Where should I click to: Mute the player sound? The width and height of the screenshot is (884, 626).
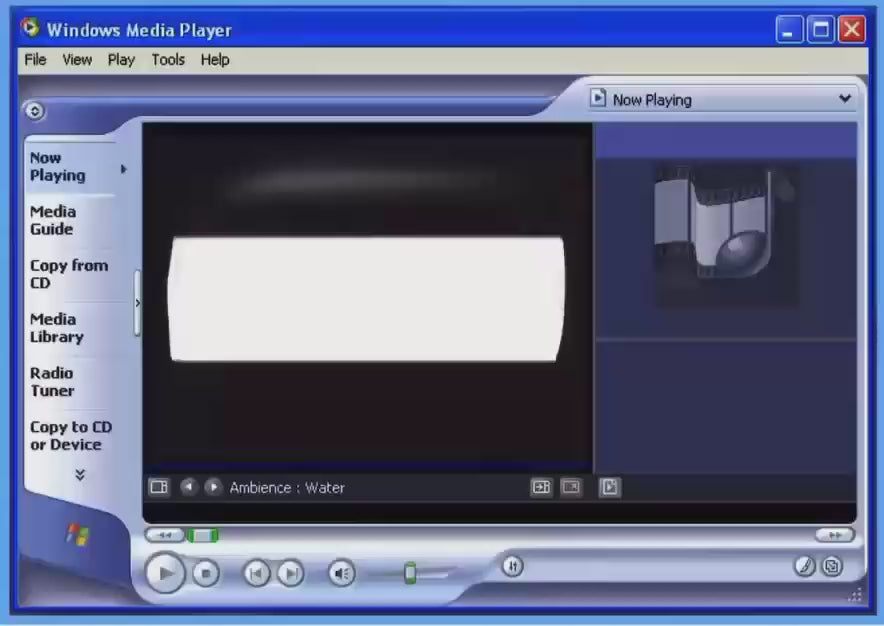(x=342, y=573)
